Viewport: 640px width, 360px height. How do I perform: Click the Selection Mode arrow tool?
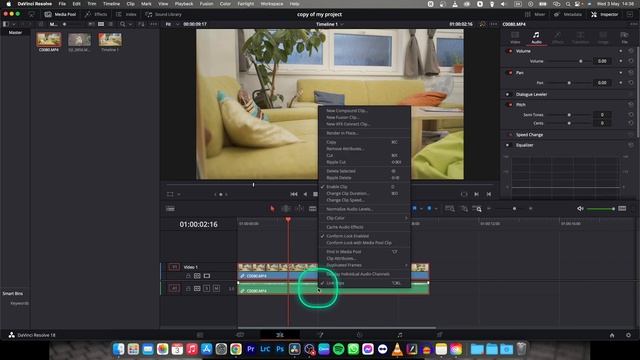272,209
